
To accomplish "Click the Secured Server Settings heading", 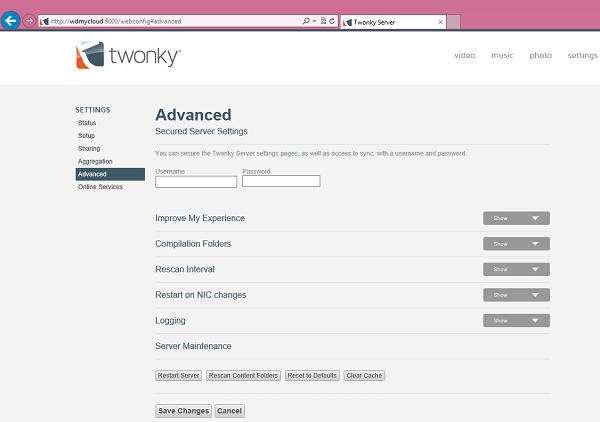I will (201, 131).
